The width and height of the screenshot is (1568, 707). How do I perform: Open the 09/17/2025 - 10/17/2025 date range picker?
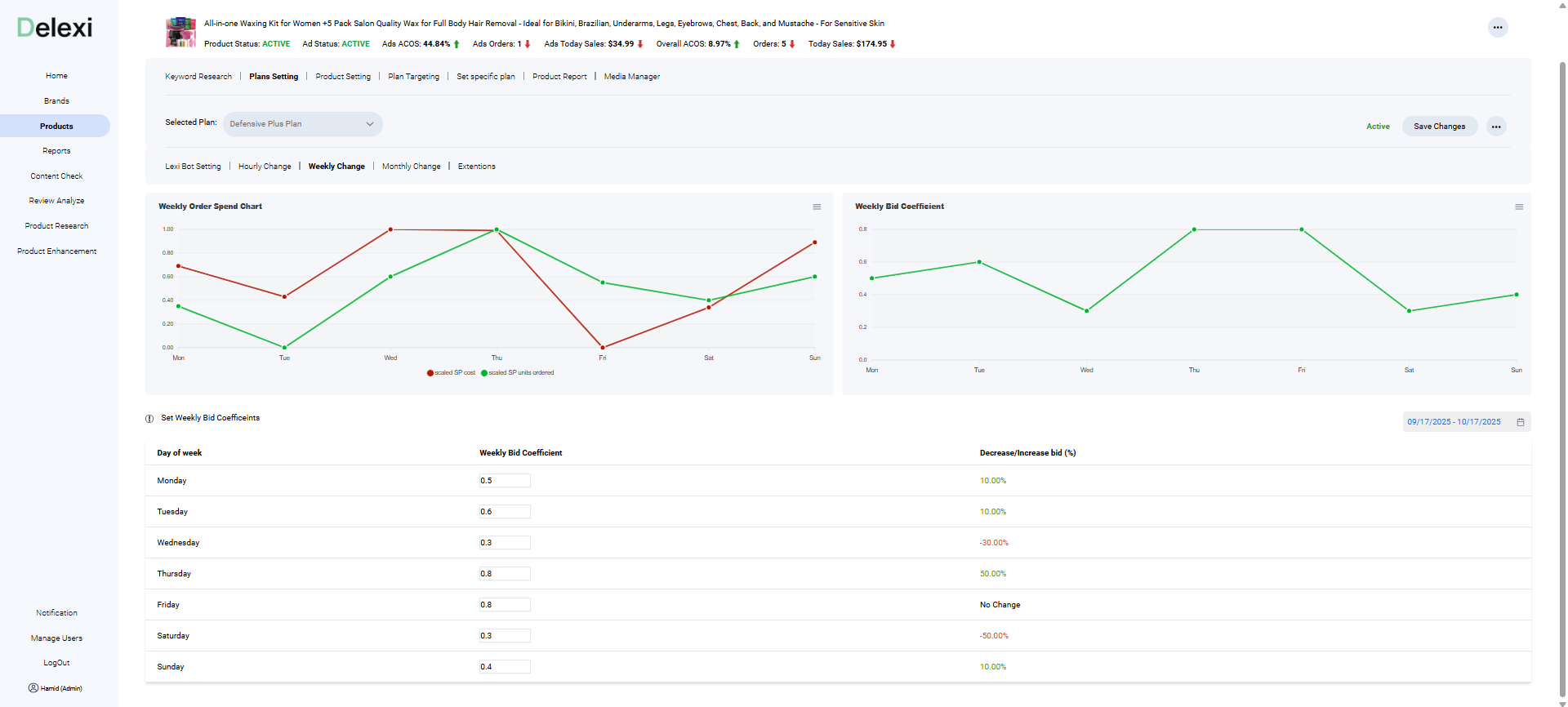point(1453,422)
